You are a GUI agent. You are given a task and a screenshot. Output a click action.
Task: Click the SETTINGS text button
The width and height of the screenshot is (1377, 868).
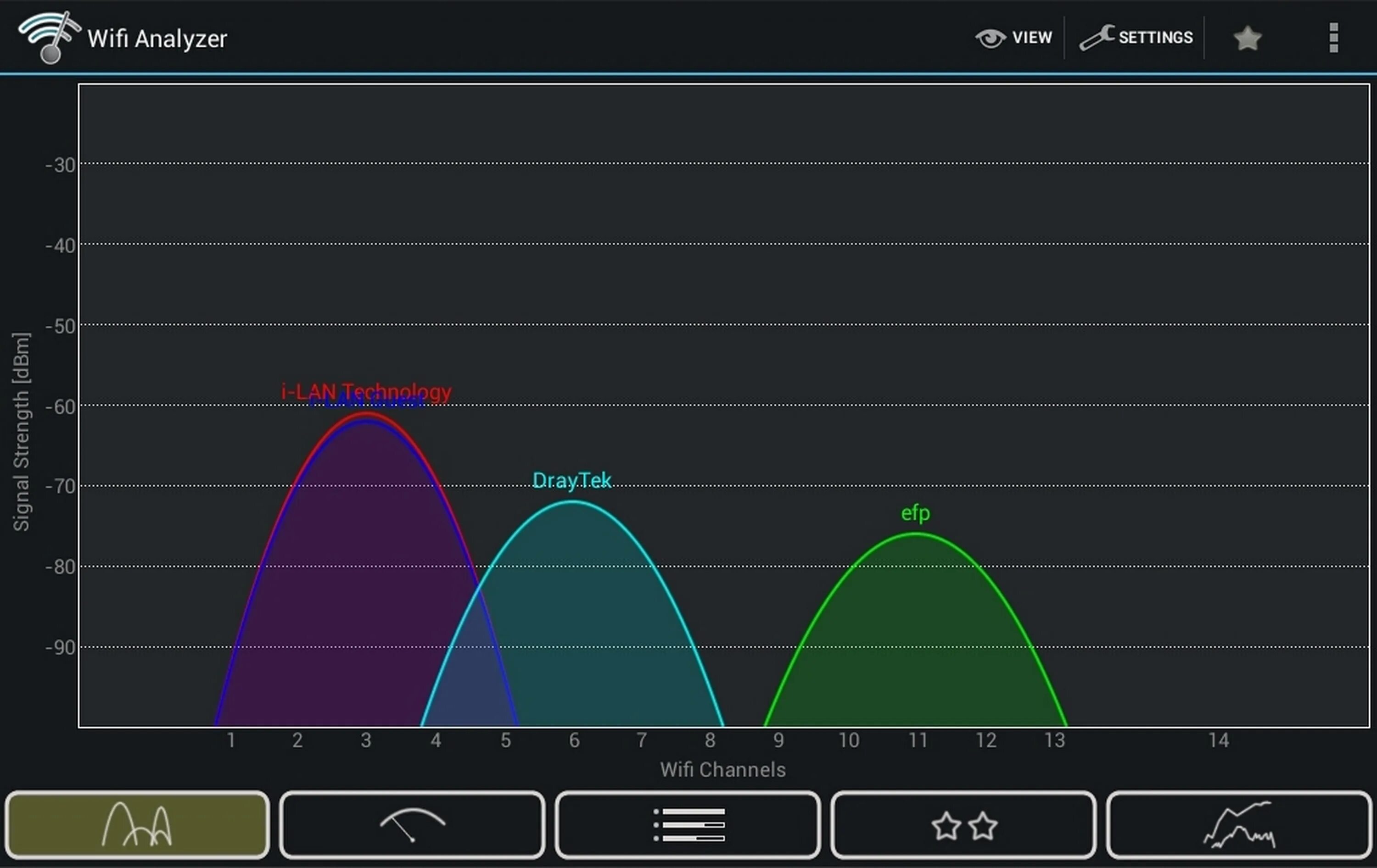(x=1156, y=38)
